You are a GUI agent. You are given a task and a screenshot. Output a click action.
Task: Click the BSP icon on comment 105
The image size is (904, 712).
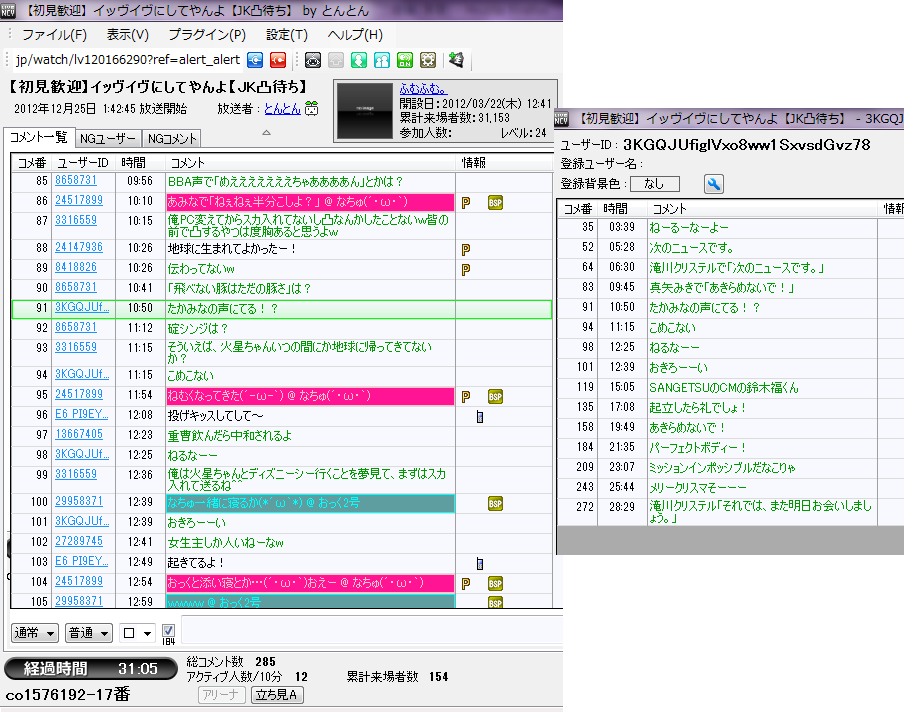click(x=495, y=602)
